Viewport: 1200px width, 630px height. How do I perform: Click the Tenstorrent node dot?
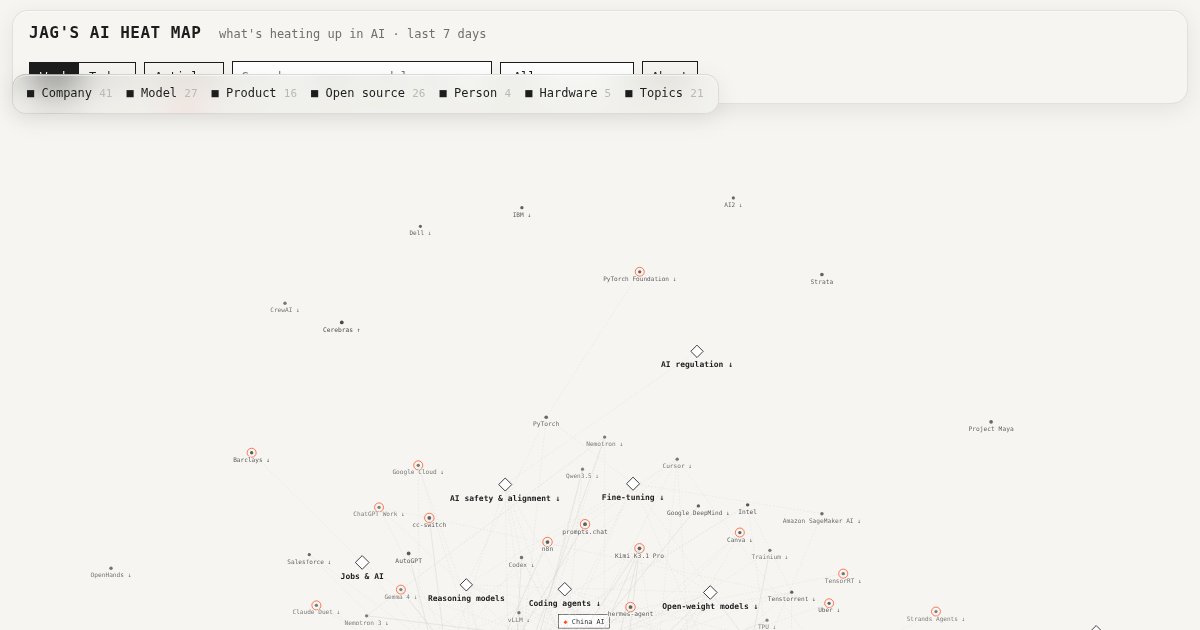tap(791, 592)
